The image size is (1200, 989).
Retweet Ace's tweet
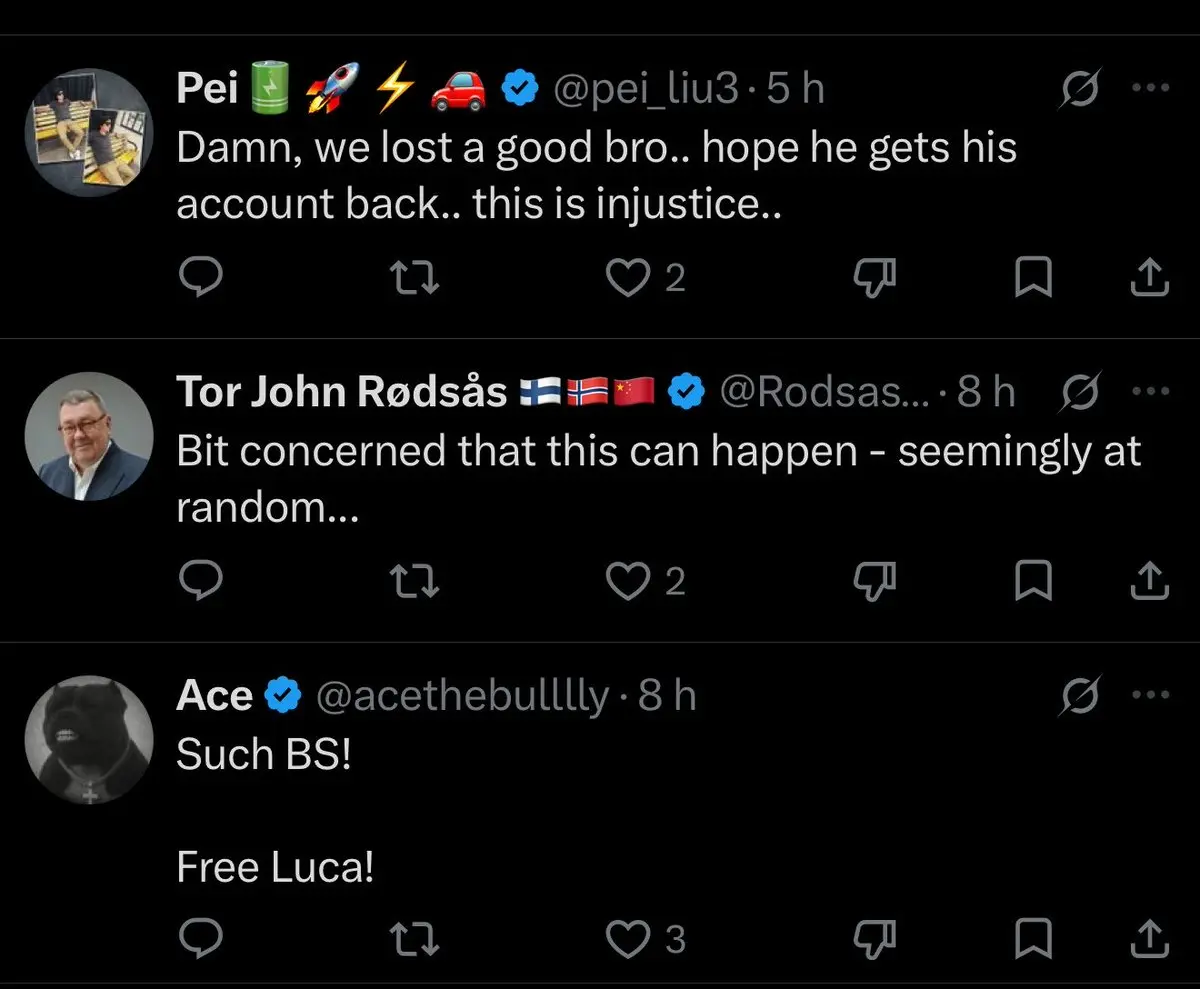coord(414,938)
